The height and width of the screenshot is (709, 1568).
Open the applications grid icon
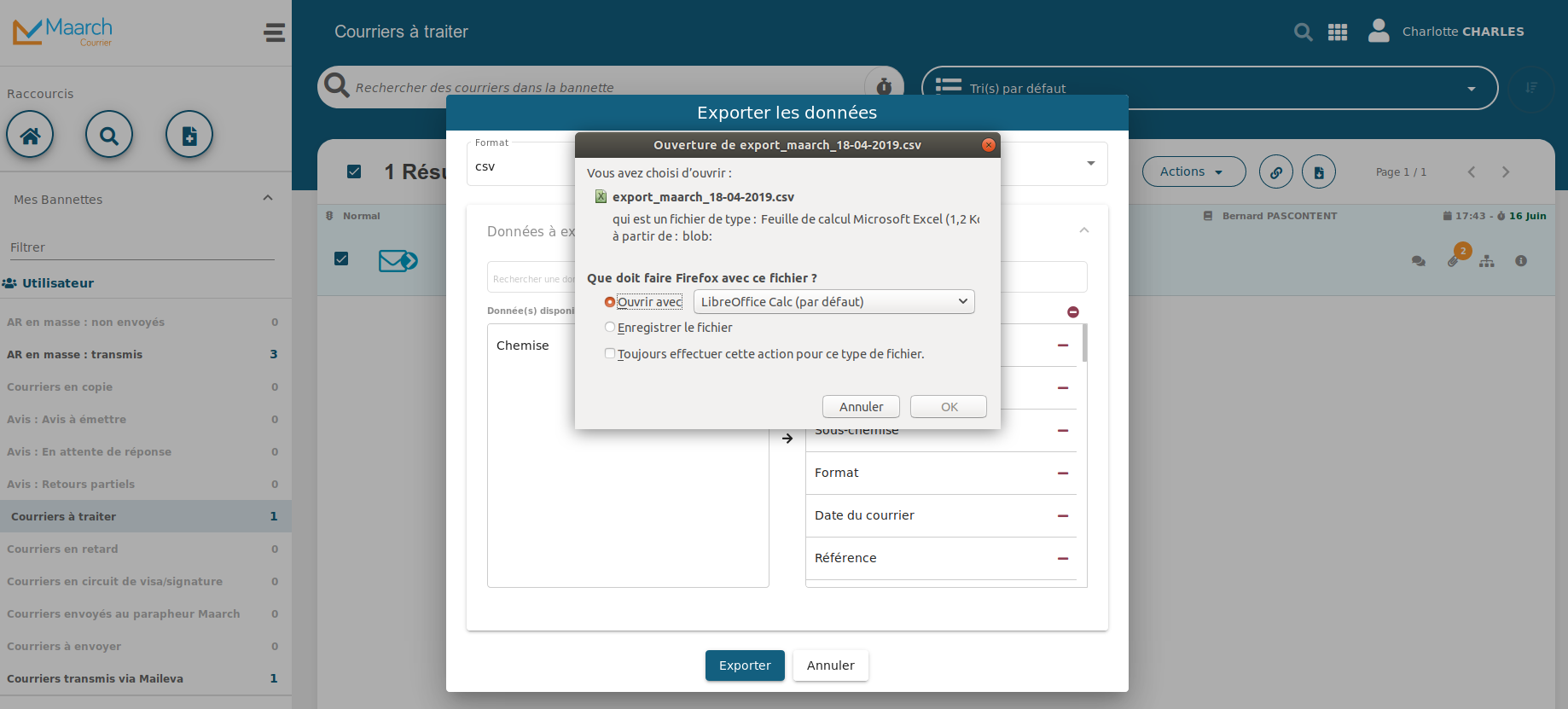[1338, 32]
